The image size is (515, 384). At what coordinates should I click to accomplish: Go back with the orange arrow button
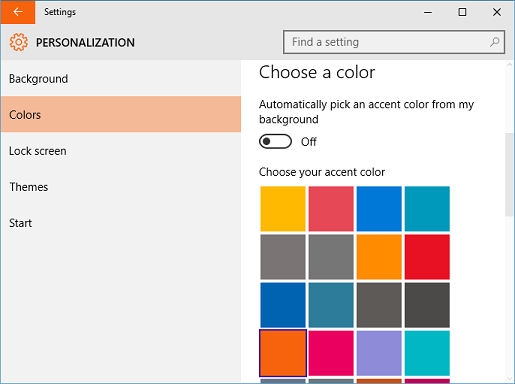click(18, 12)
